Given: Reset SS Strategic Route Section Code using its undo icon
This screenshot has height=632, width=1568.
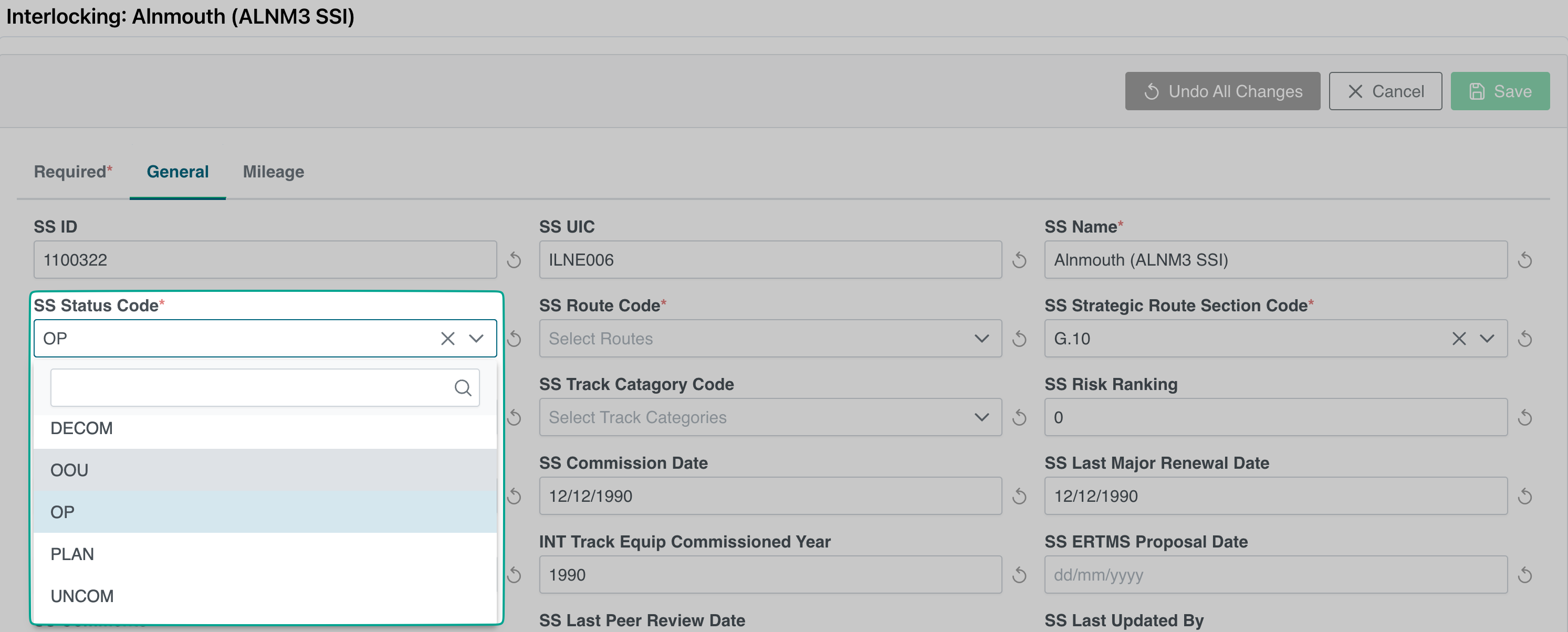Looking at the screenshot, I should pyautogui.click(x=1524, y=339).
